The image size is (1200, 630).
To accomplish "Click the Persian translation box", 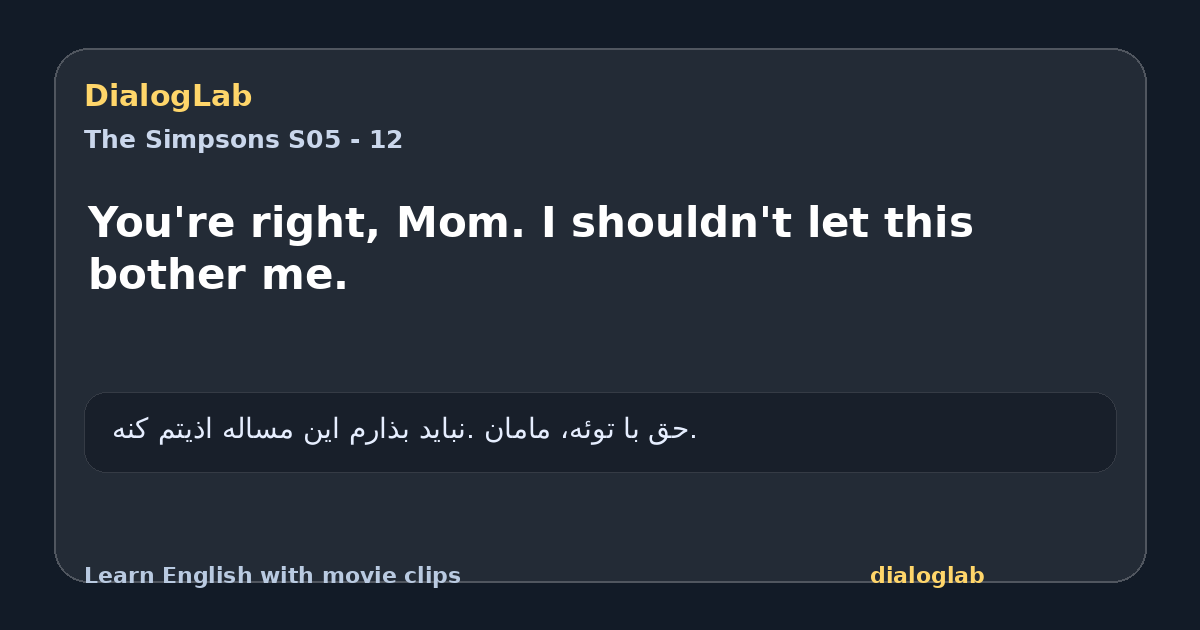I will [x=600, y=432].
